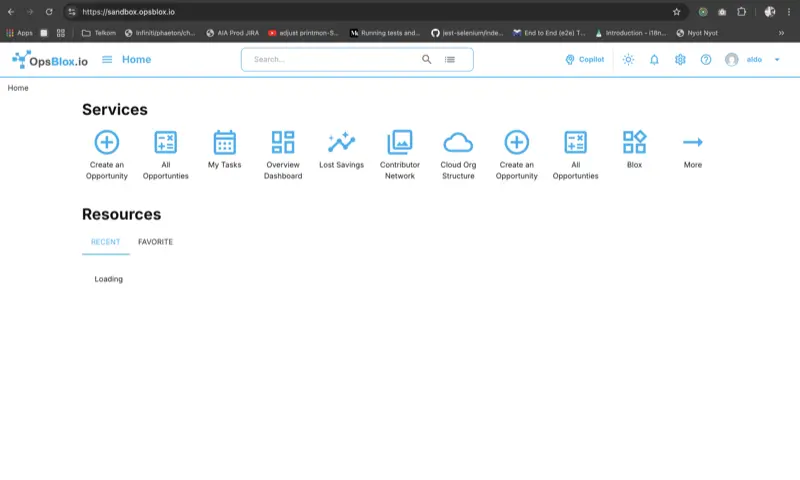
Task: Toggle light/dark theme sun icon
Action: click(x=628, y=60)
